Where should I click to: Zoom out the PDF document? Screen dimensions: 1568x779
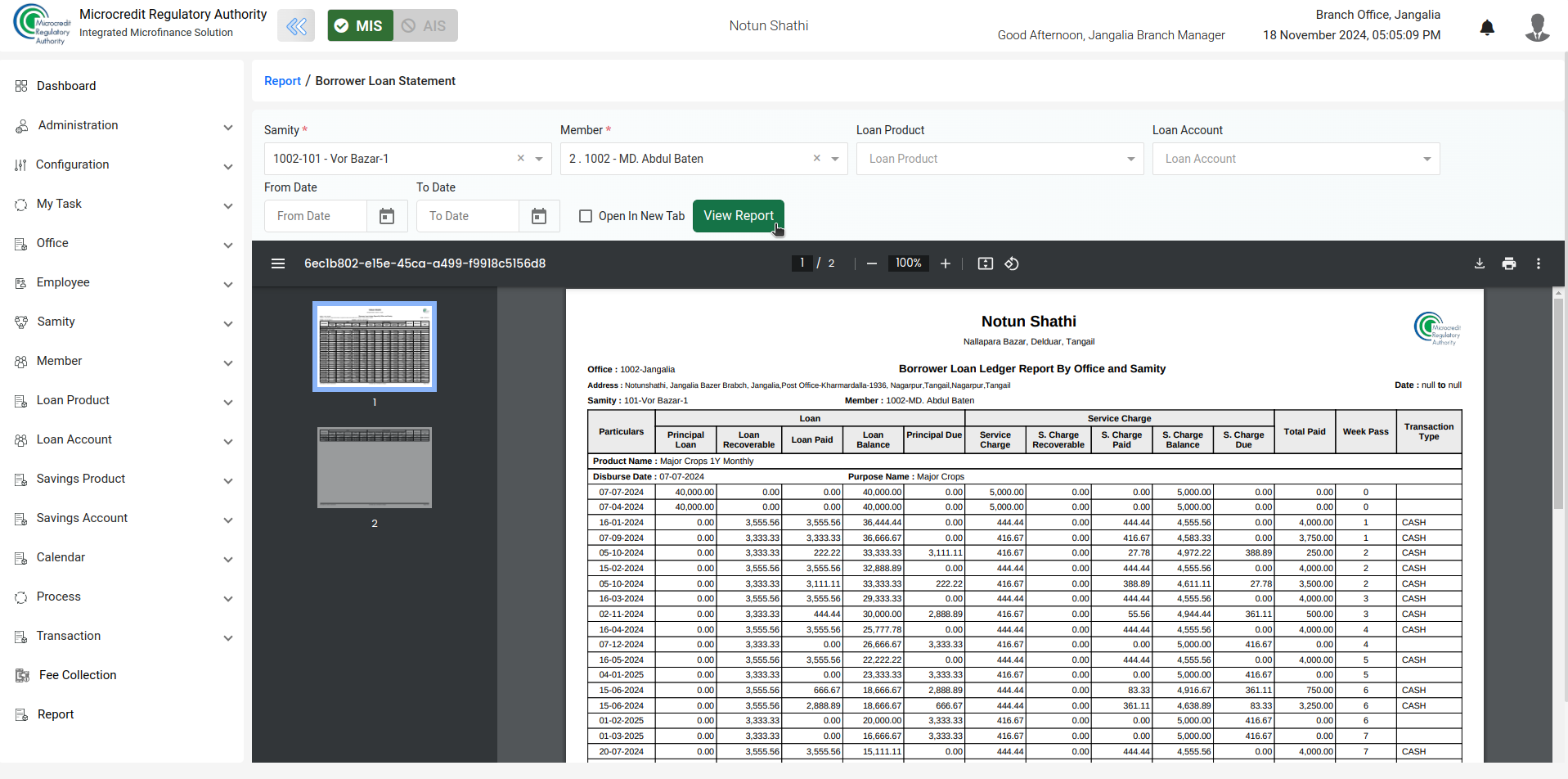[872, 263]
